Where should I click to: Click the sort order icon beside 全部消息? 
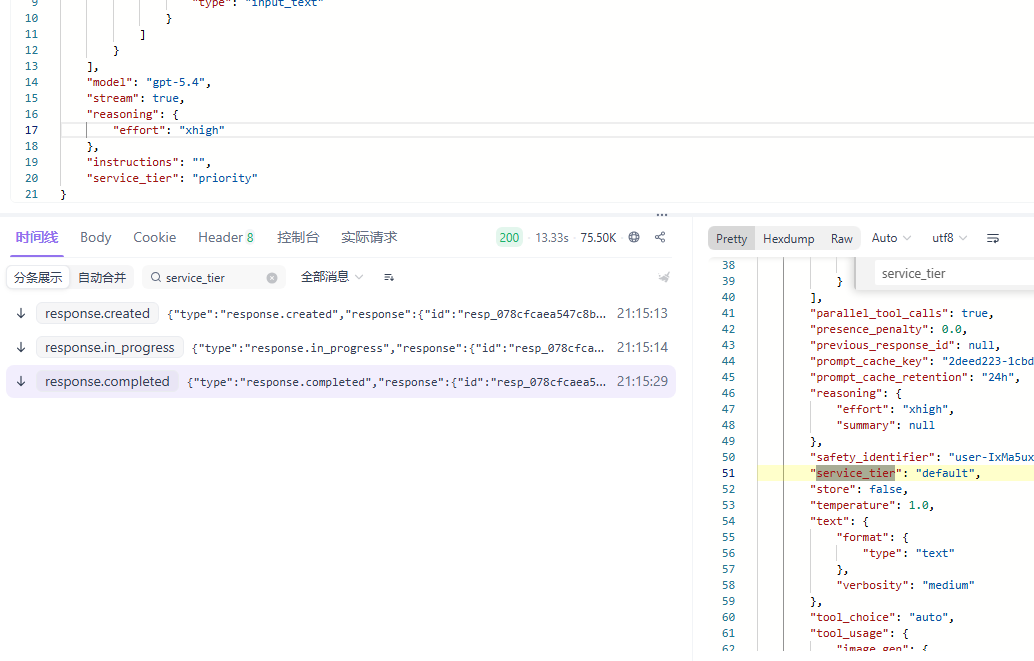[389, 278]
